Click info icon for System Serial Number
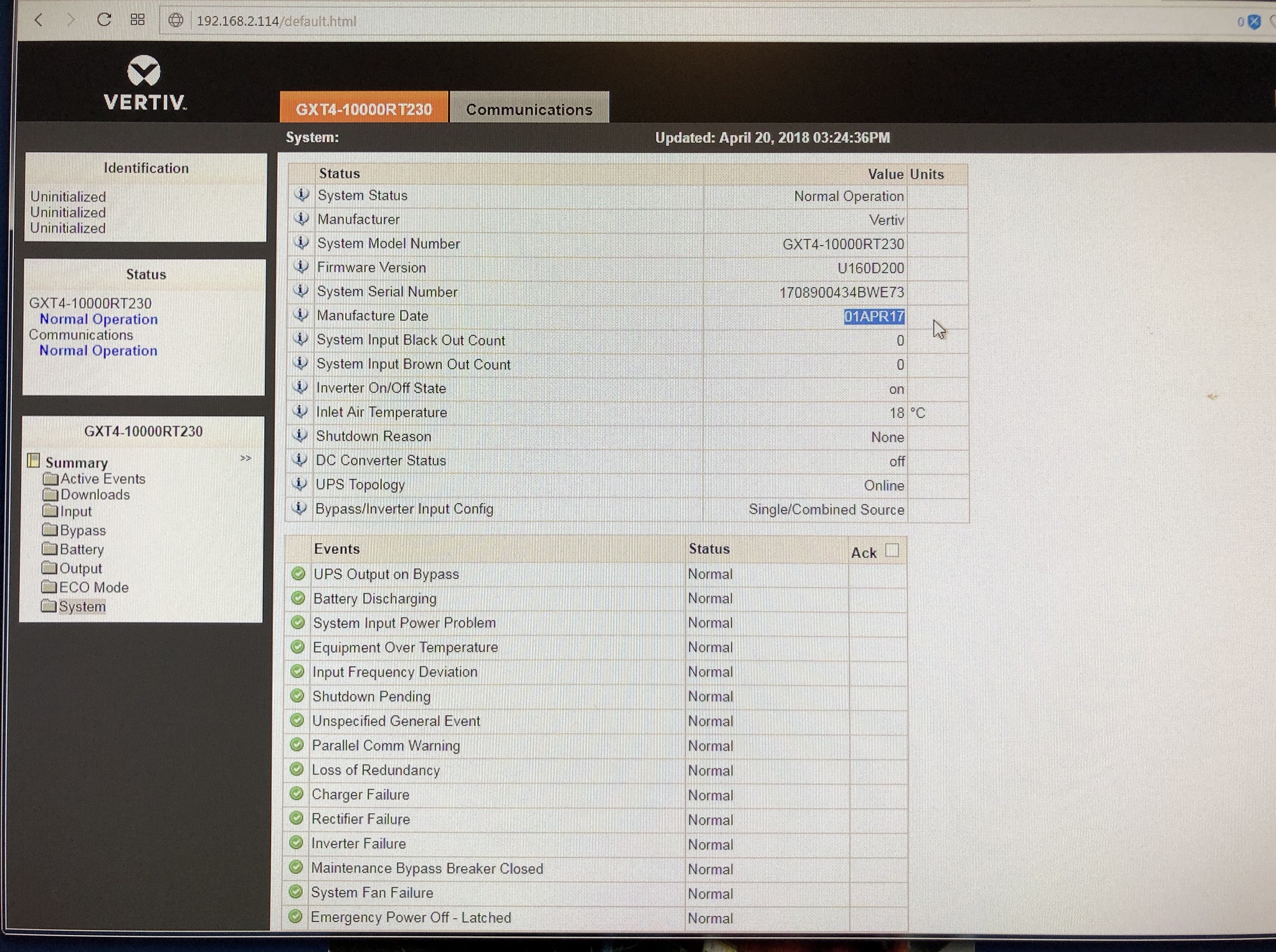Image resolution: width=1276 pixels, height=952 pixels. pyautogui.click(x=302, y=291)
